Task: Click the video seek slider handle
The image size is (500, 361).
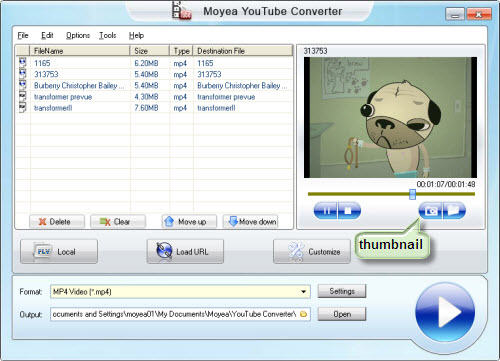Action: (x=412, y=194)
